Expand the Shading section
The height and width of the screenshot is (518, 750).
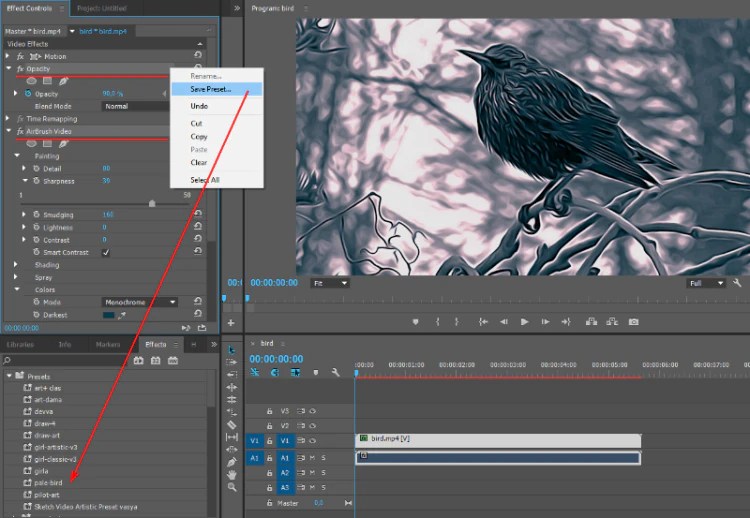click(x=16, y=264)
